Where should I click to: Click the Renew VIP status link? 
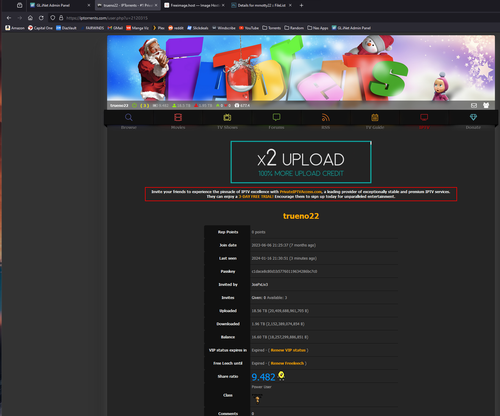pos(288,350)
